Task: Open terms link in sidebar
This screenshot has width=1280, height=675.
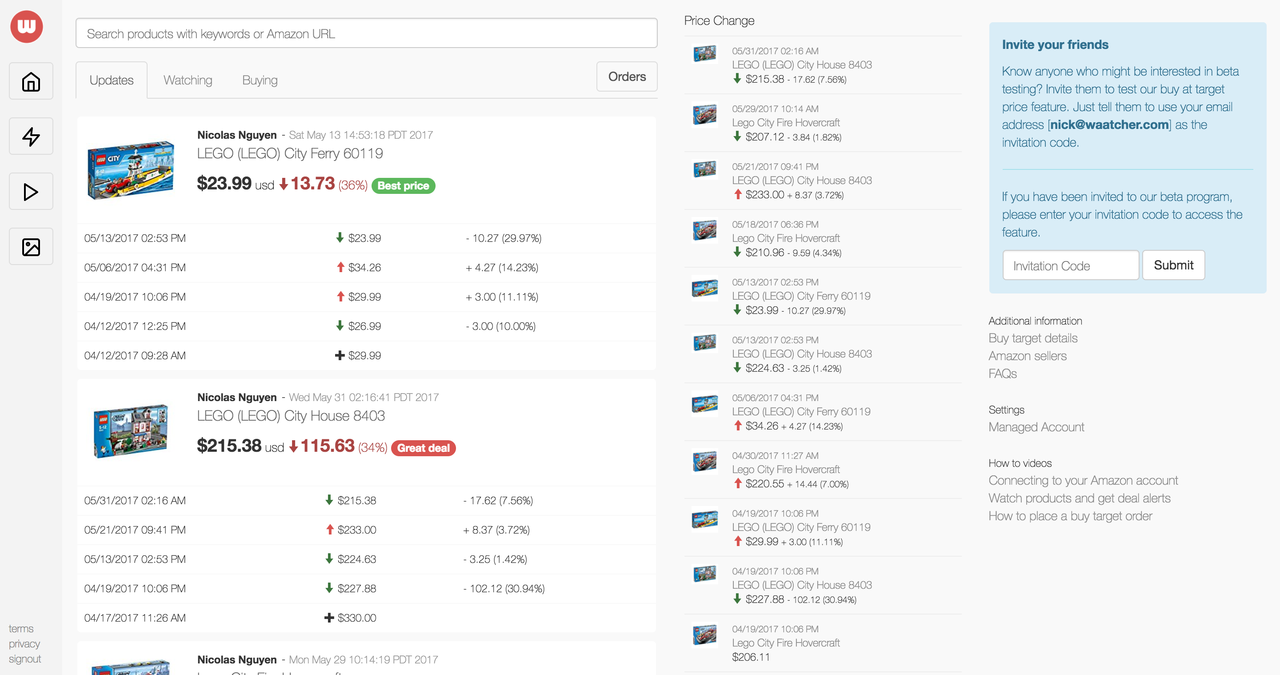Action: click(x=21, y=629)
